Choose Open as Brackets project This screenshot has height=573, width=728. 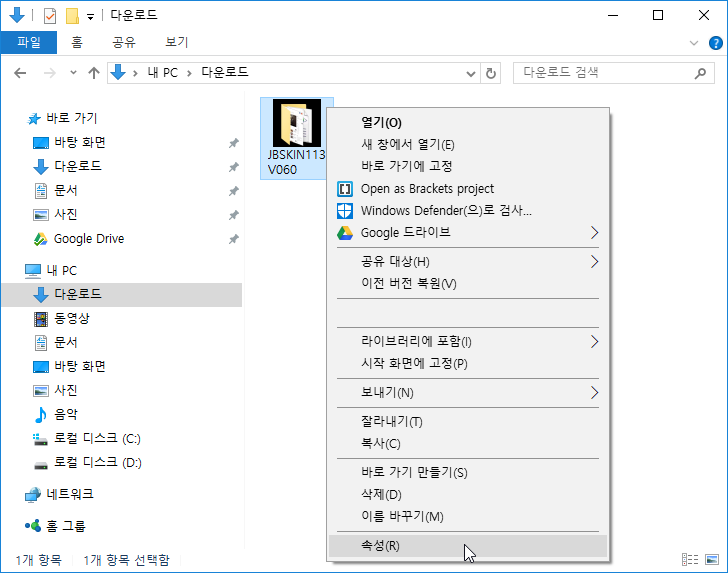pos(468,189)
